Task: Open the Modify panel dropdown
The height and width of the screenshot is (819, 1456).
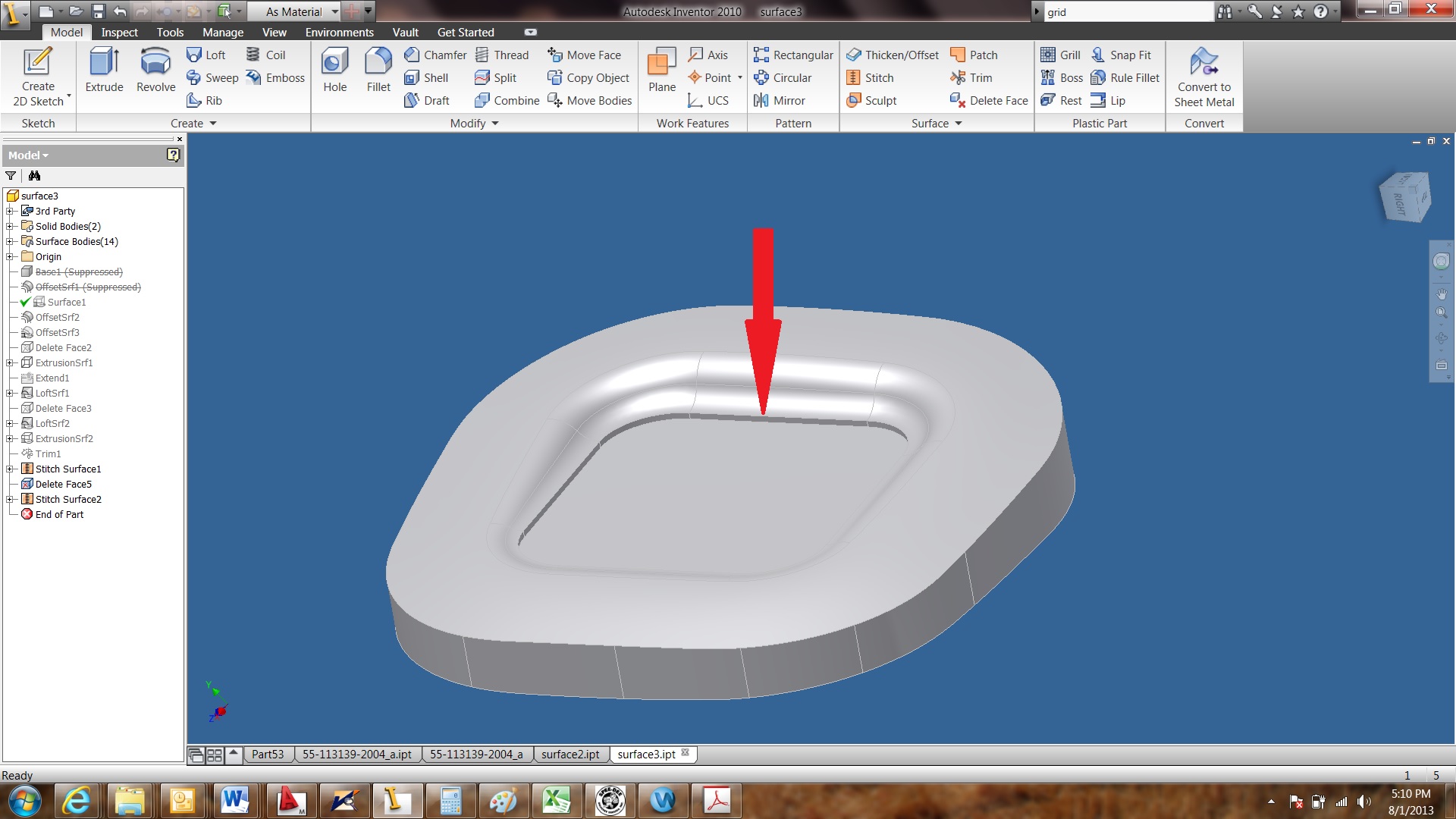Action: pos(474,123)
